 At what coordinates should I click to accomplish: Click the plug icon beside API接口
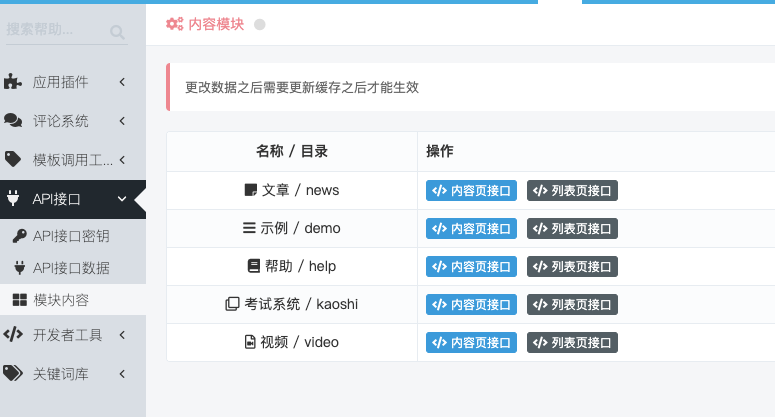(x=13, y=199)
